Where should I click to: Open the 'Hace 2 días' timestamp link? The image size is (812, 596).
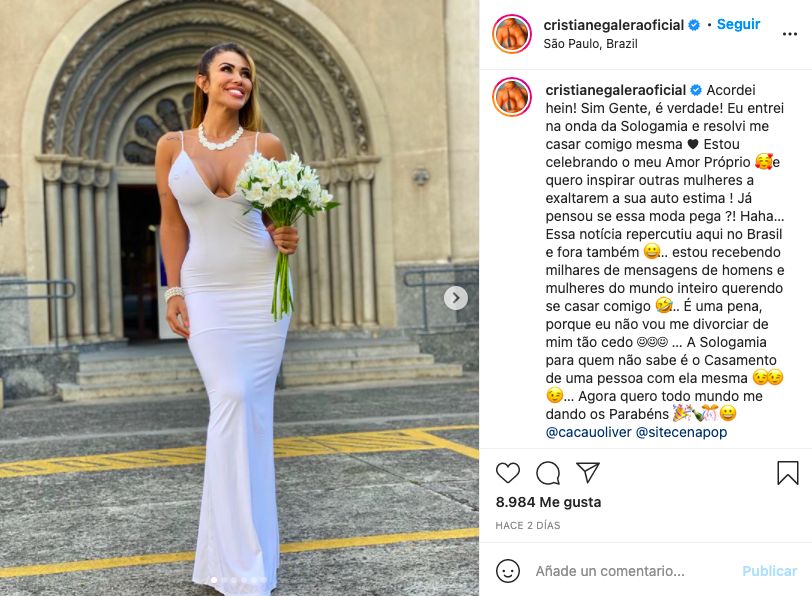[x=528, y=525]
